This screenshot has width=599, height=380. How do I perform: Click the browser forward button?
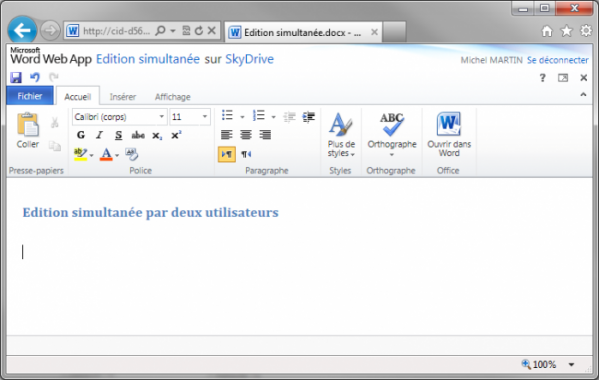[x=50, y=31]
